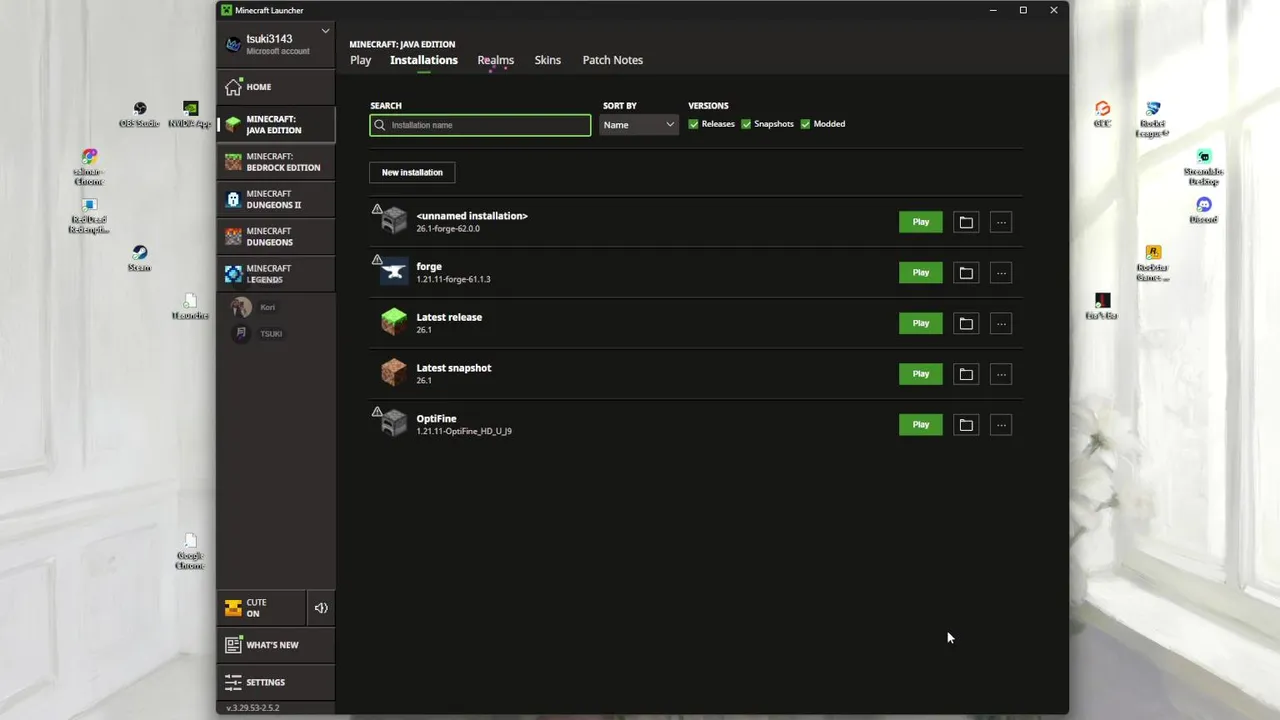Click the anvil icon of the forge installation
The width and height of the screenshot is (1280, 720).
394,272
